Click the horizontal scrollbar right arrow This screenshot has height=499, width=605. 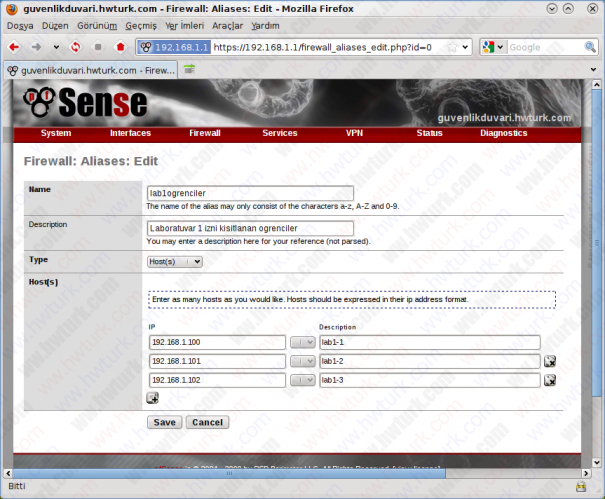coord(586,473)
